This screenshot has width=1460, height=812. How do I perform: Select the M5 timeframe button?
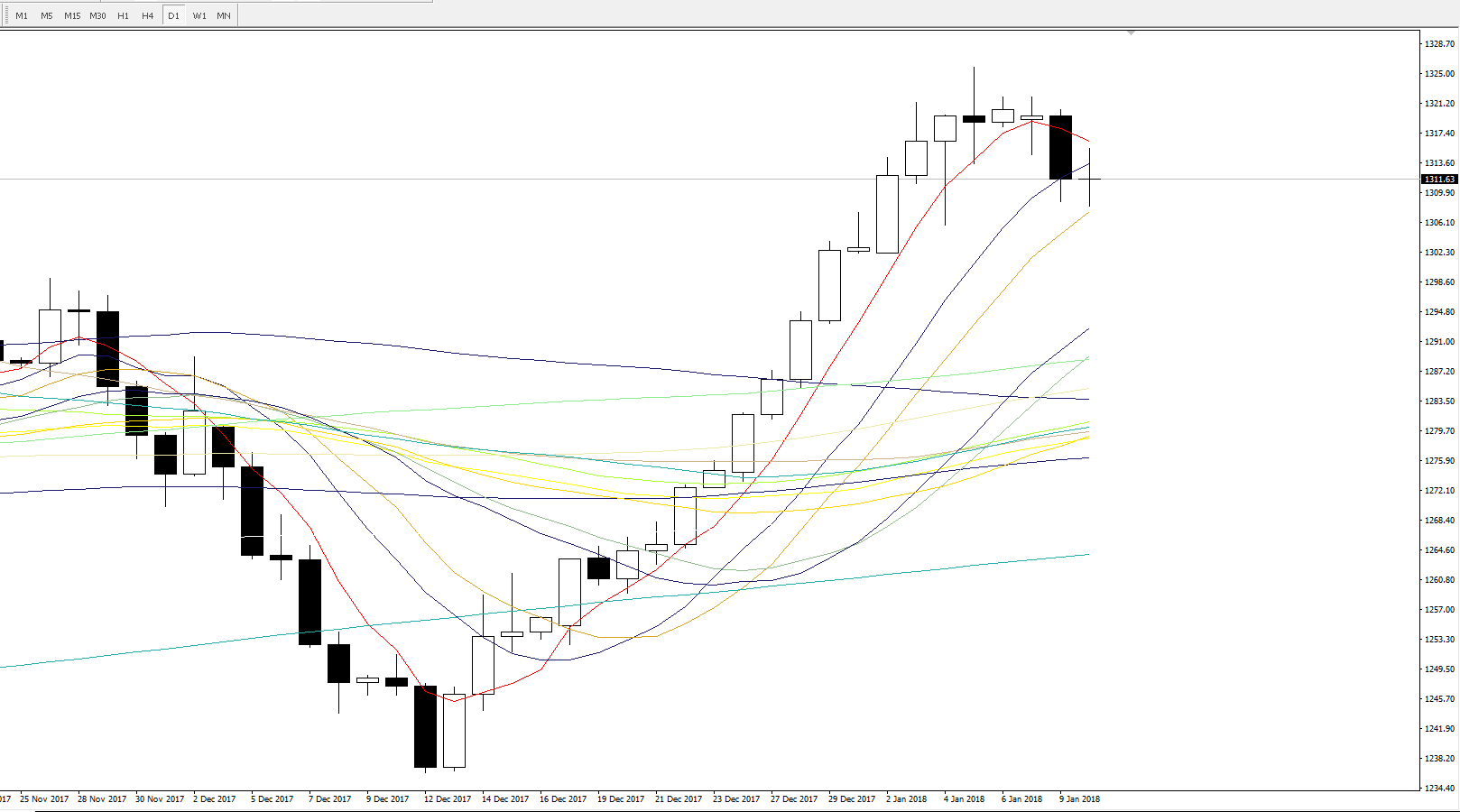pos(46,15)
